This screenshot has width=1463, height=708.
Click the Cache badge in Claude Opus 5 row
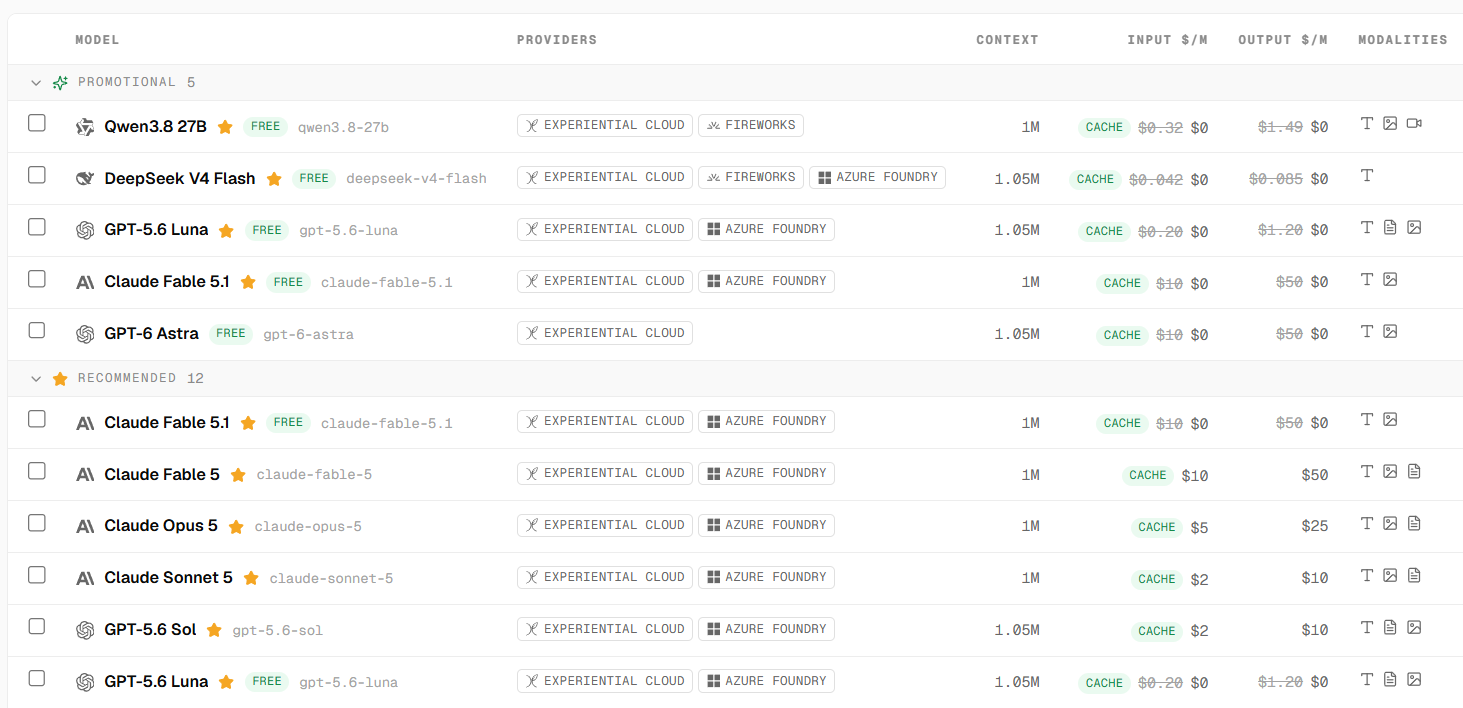[x=1157, y=527]
